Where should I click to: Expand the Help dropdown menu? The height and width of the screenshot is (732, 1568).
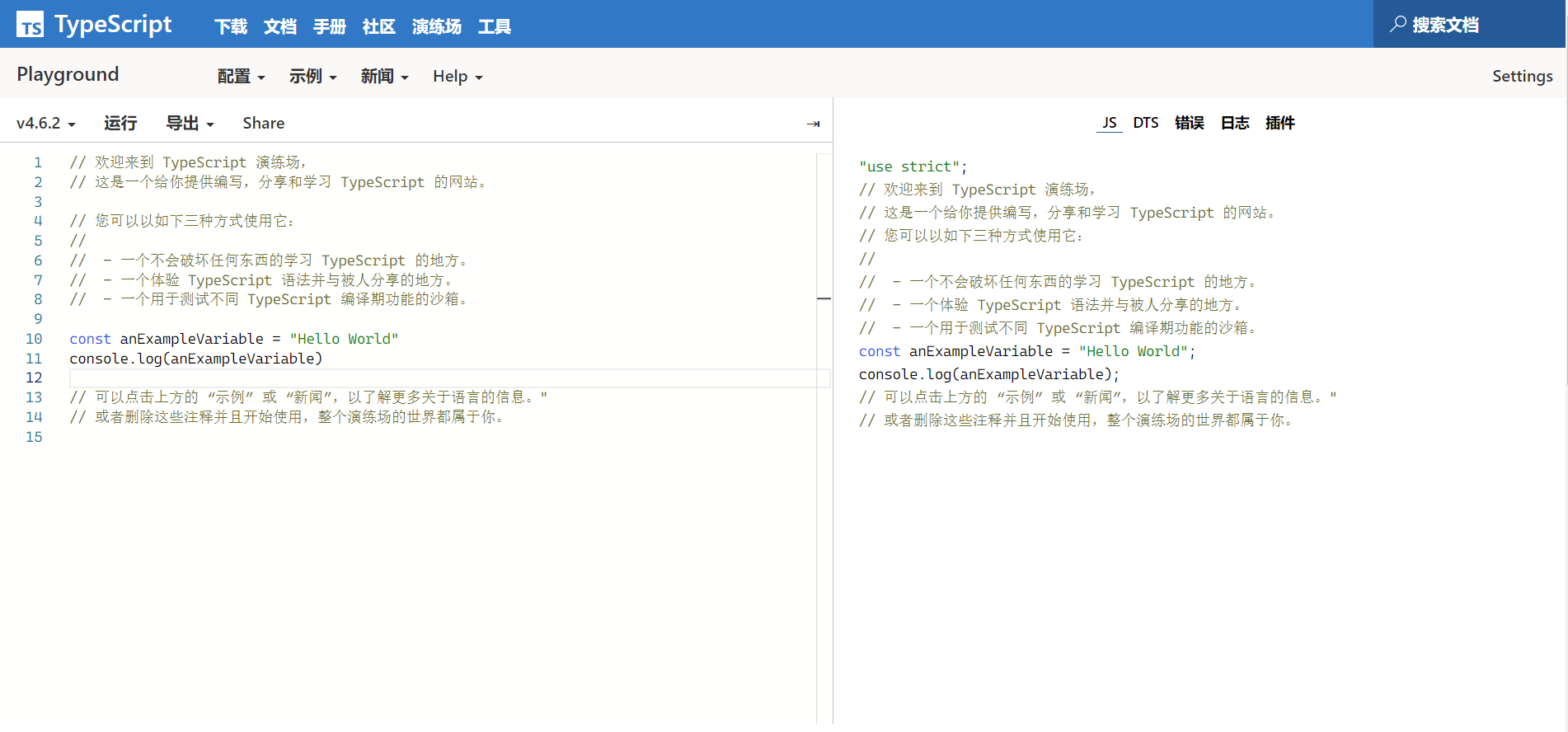point(458,76)
